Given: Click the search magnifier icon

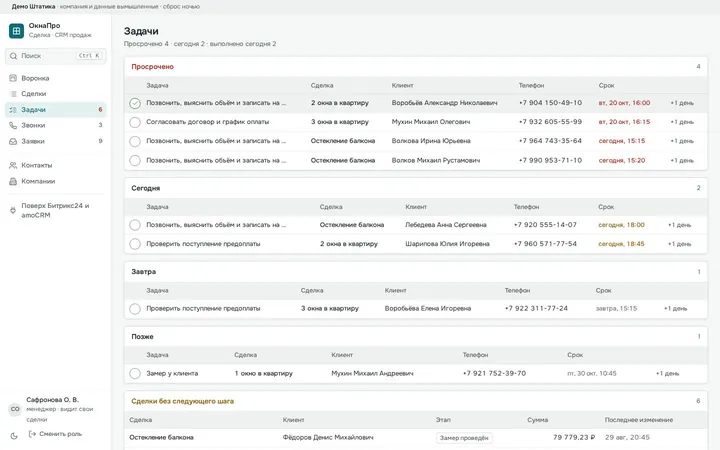Looking at the screenshot, I should pyautogui.click(x=13, y=56).
